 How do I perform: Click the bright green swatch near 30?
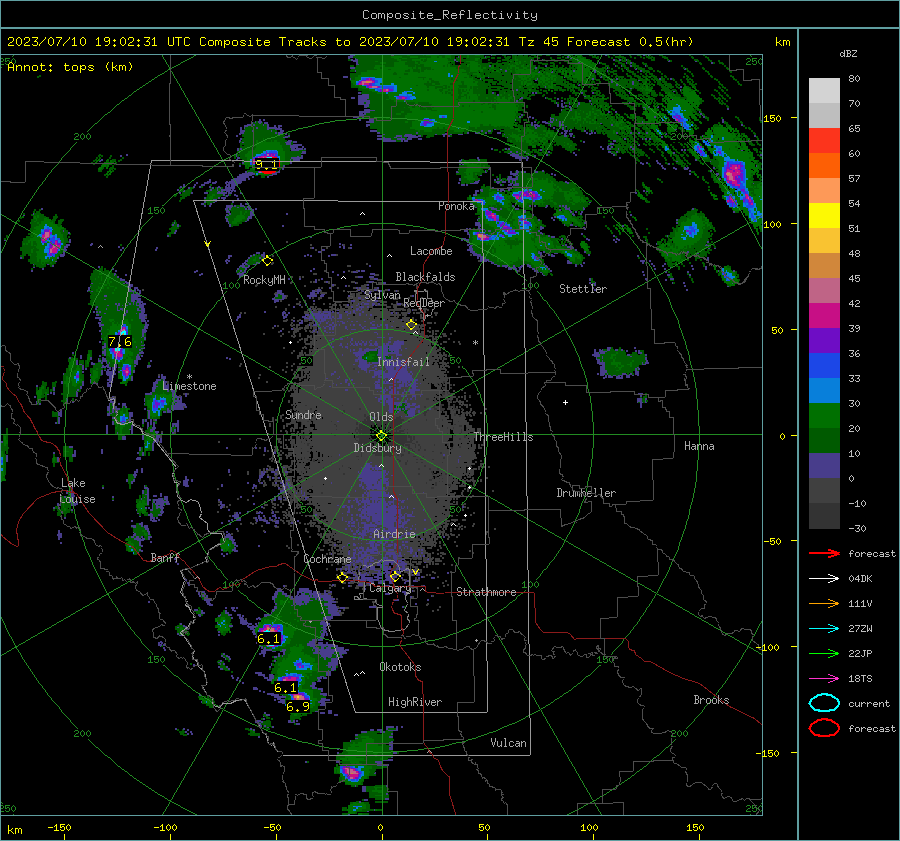(x=824, y=416)
